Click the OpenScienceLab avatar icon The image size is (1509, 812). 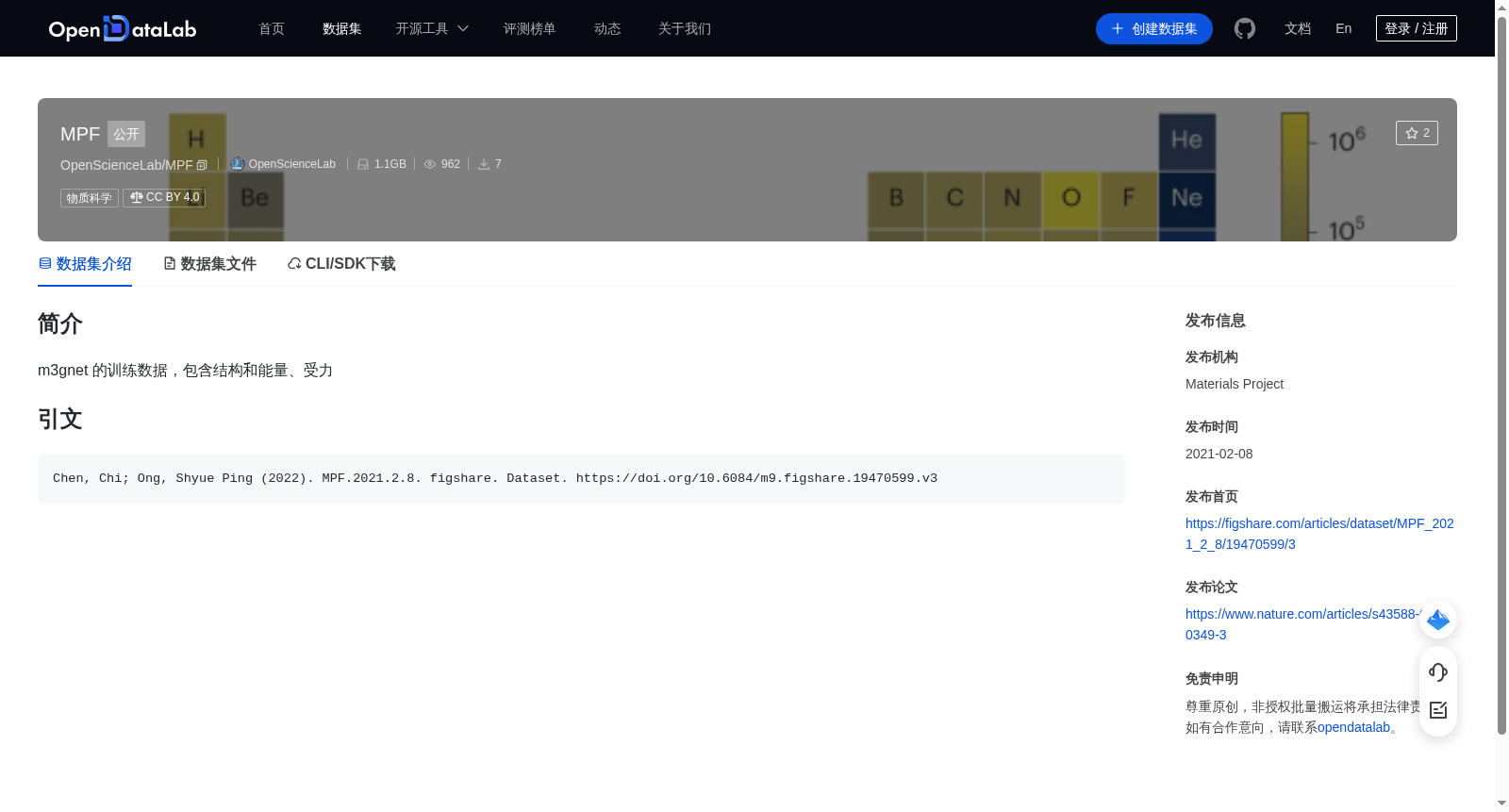tap(238, 164)
